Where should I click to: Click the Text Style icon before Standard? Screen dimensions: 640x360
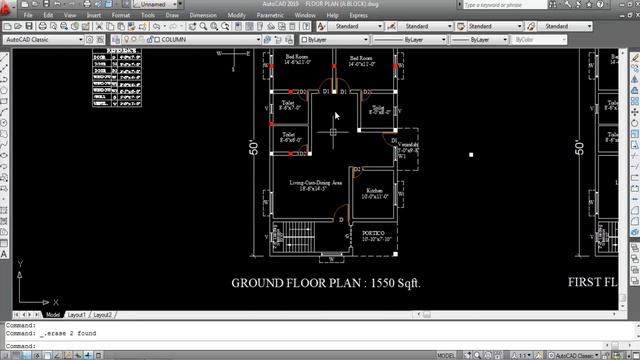click(321, 27)
